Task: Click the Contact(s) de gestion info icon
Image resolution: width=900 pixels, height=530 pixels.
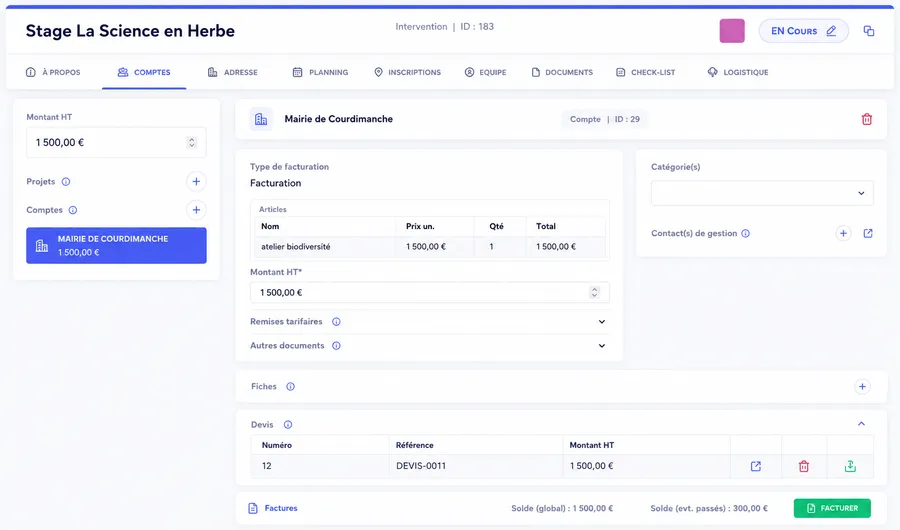Action: pos(745,234)
